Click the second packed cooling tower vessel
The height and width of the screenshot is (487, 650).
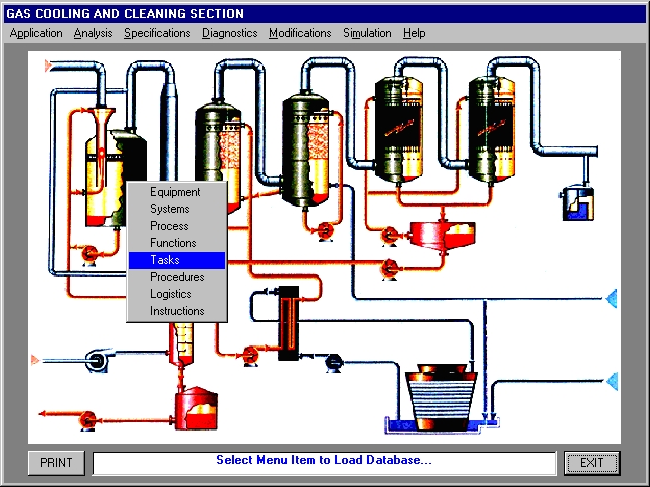point(306,149)
